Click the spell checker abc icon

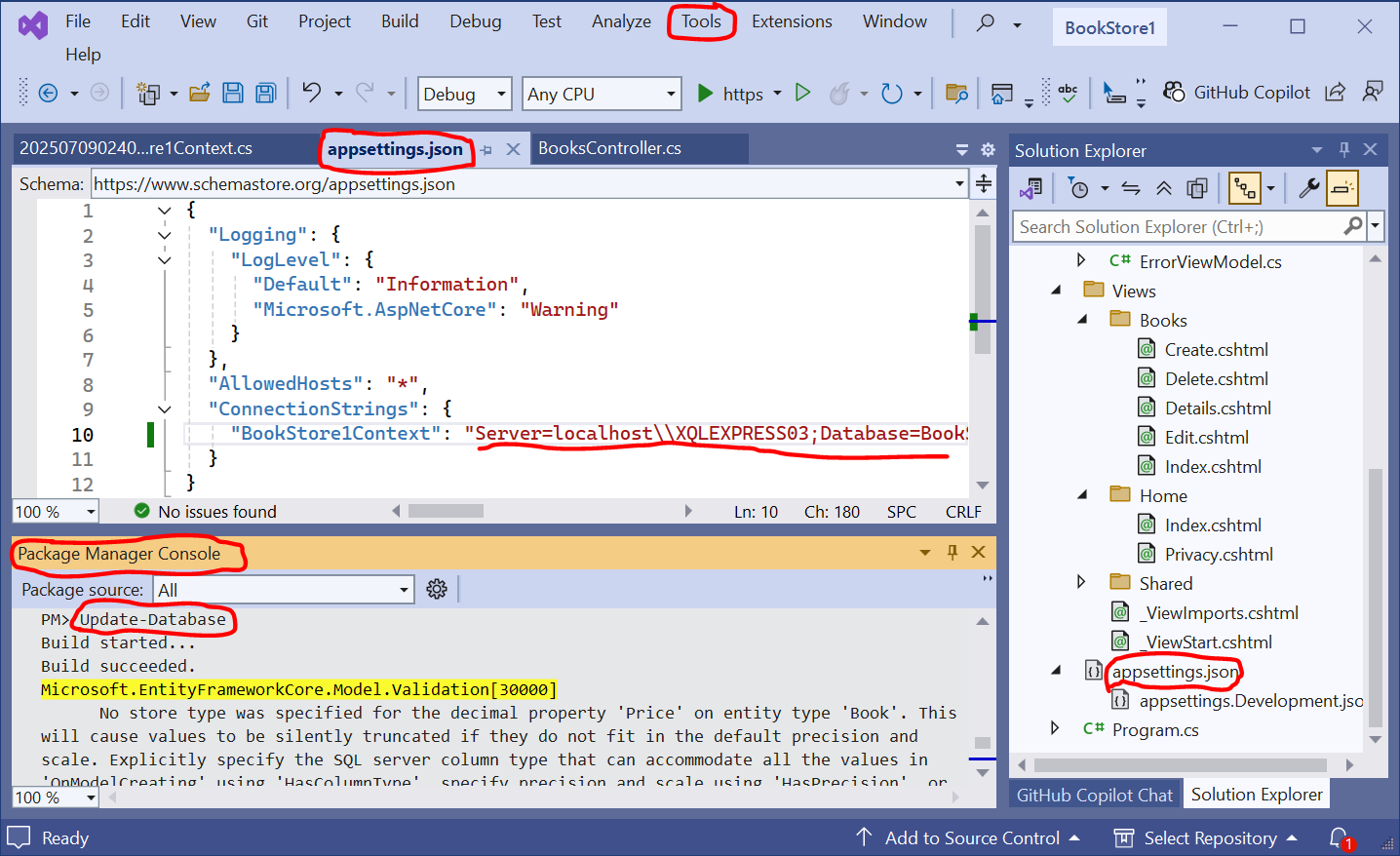pos(1068,94)
